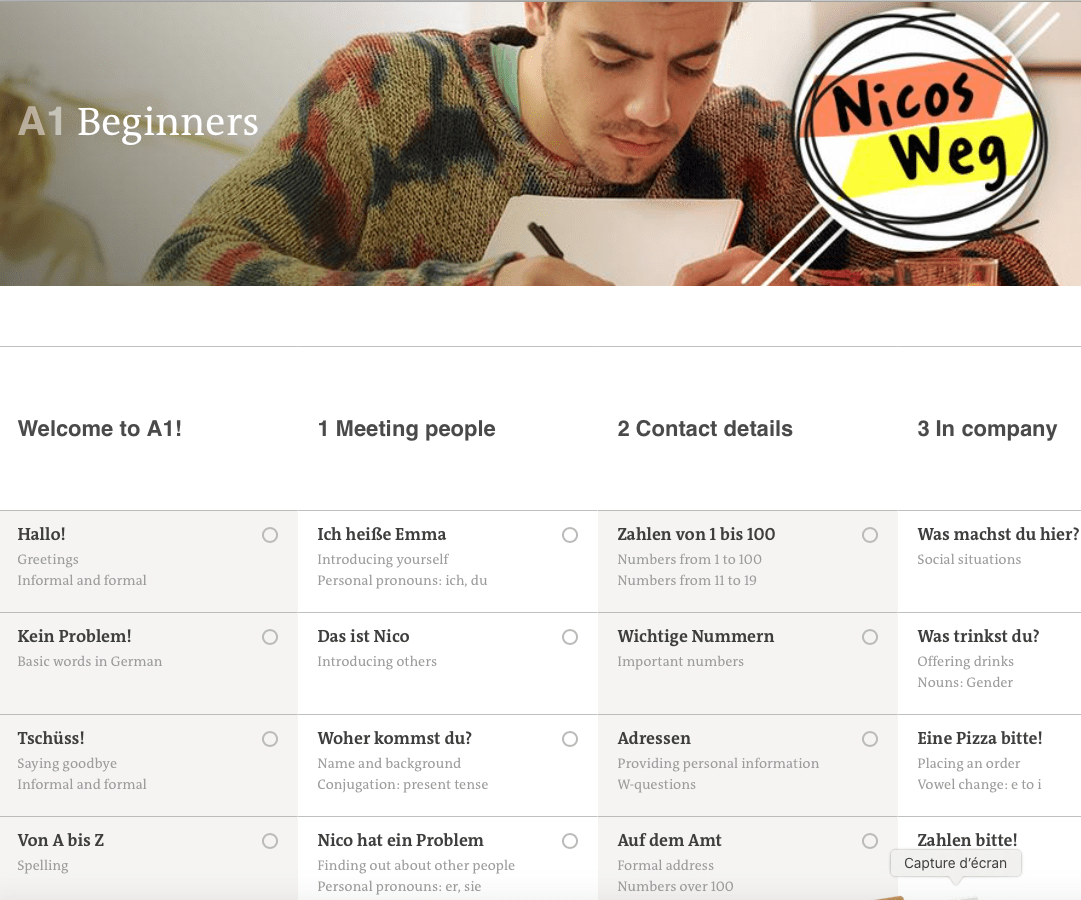Select the 1 Meeting people chapter heading
The height and width of the screenshot is (900, 1081).
(406, 429)
